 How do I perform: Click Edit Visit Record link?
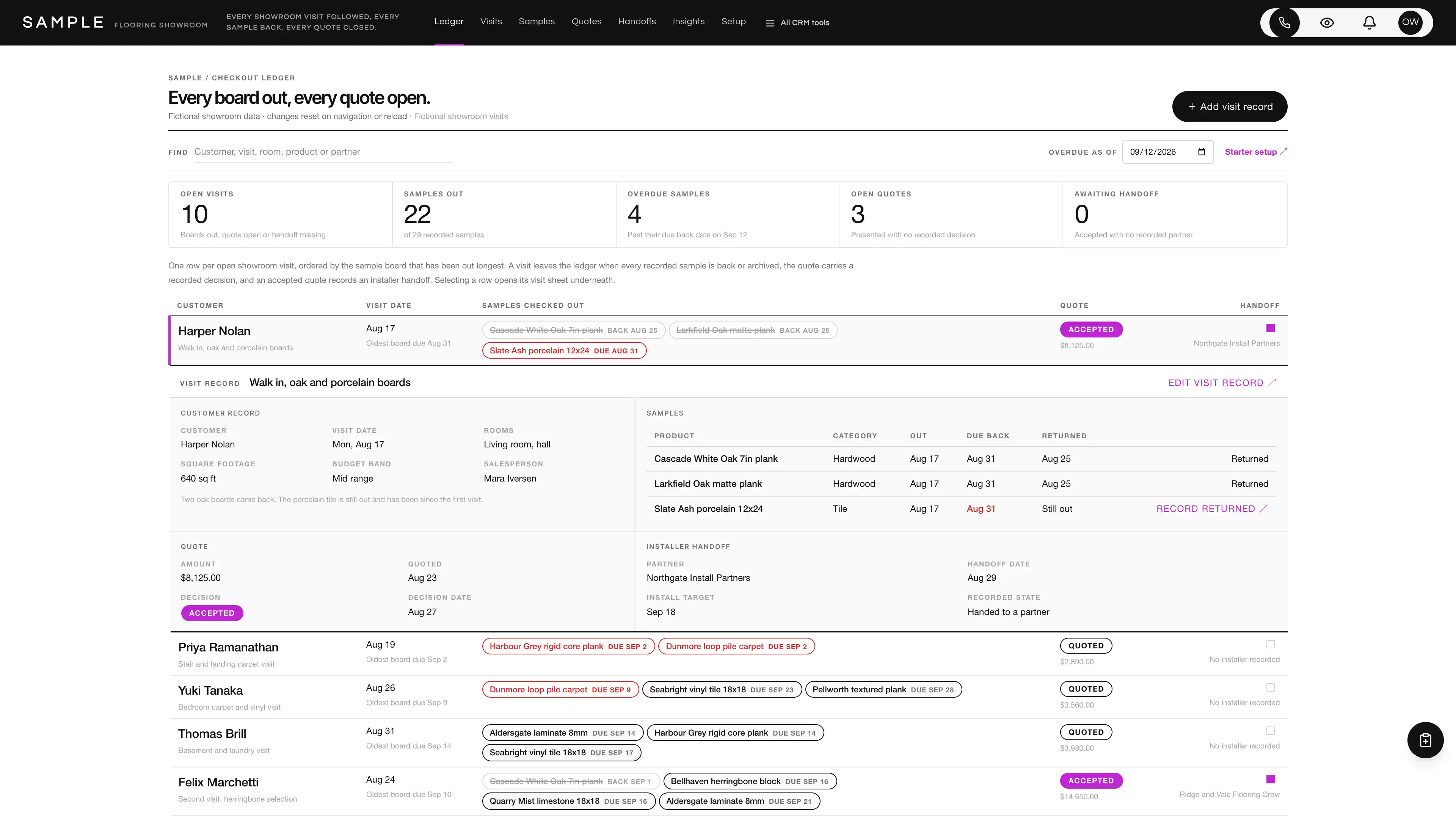point(1221,383)
